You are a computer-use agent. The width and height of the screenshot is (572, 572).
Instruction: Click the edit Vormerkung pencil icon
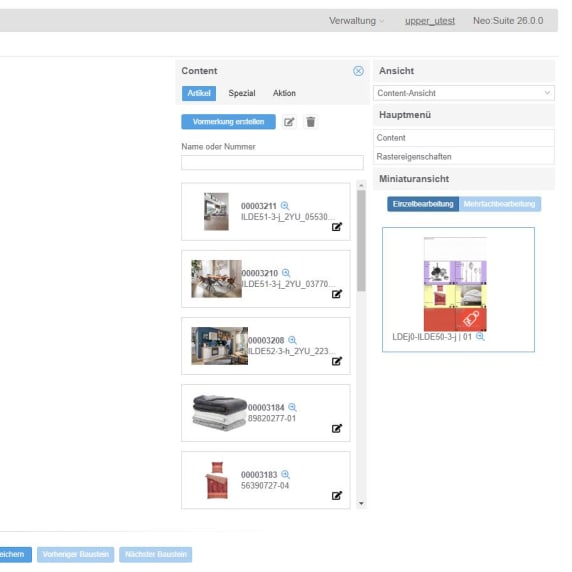[289, 122]
